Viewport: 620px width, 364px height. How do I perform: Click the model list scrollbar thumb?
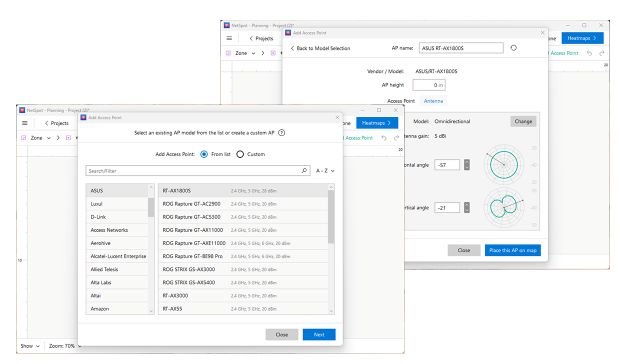pos(331,217)
